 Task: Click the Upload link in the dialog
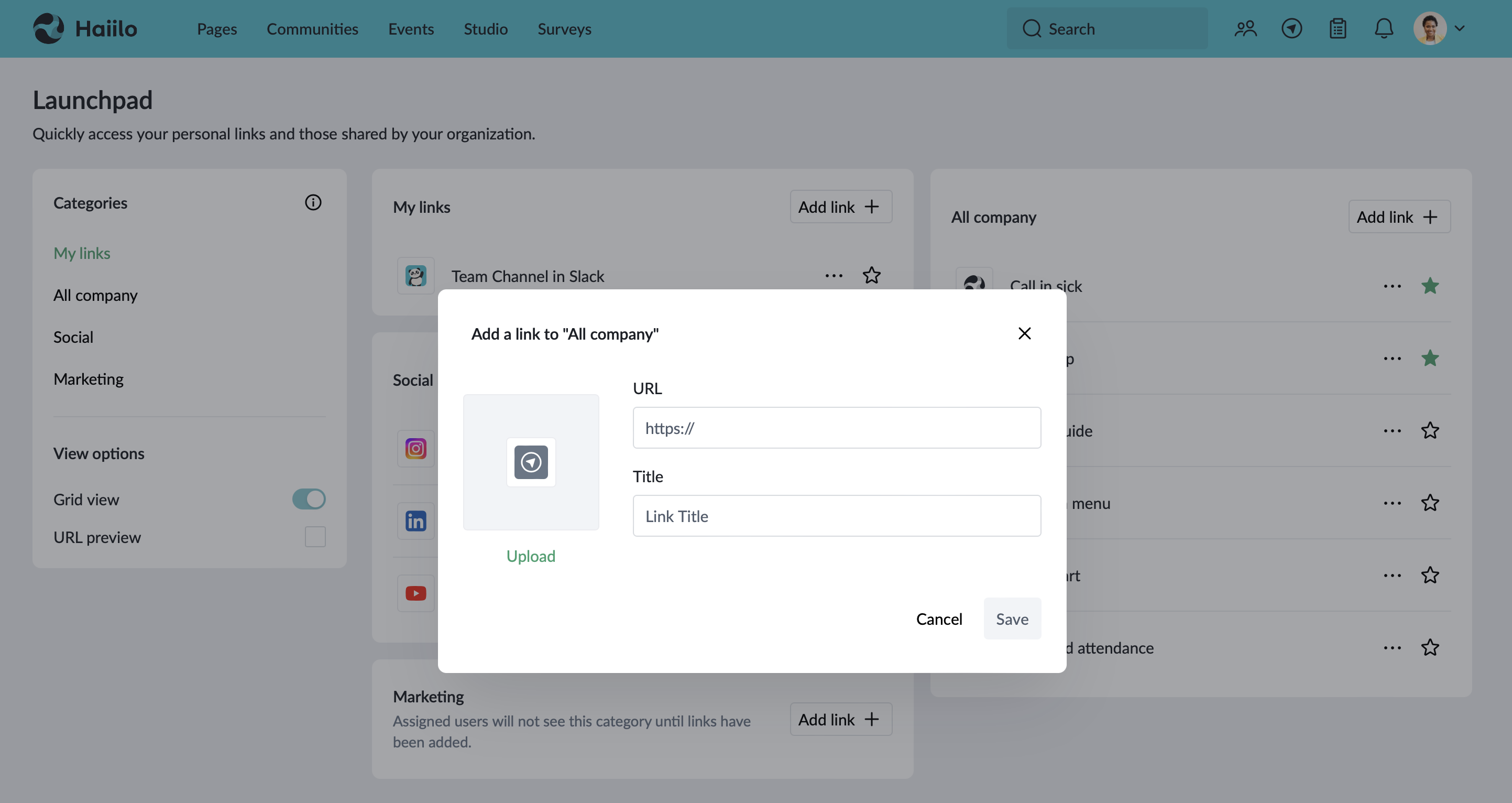[x=530, y=556]
